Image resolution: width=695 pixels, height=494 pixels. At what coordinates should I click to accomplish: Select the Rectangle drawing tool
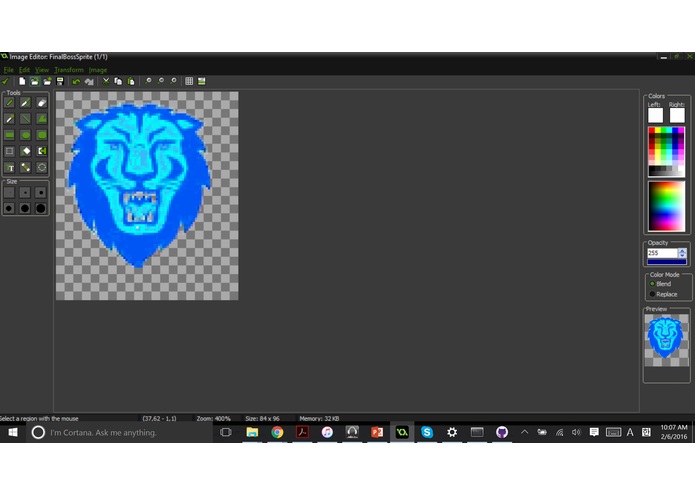tap(9, 135)
